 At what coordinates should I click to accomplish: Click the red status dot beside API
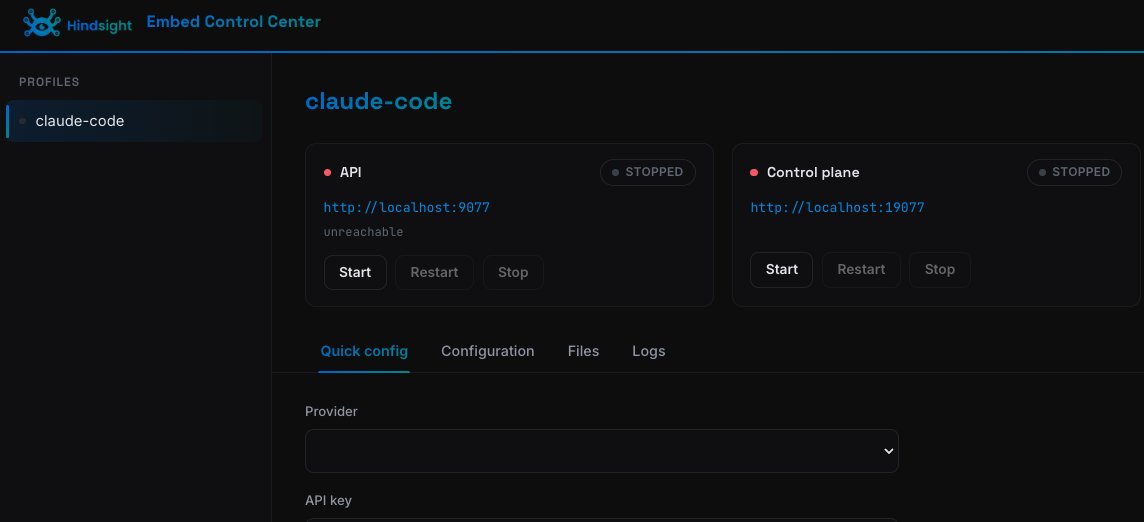pos(328,172)
